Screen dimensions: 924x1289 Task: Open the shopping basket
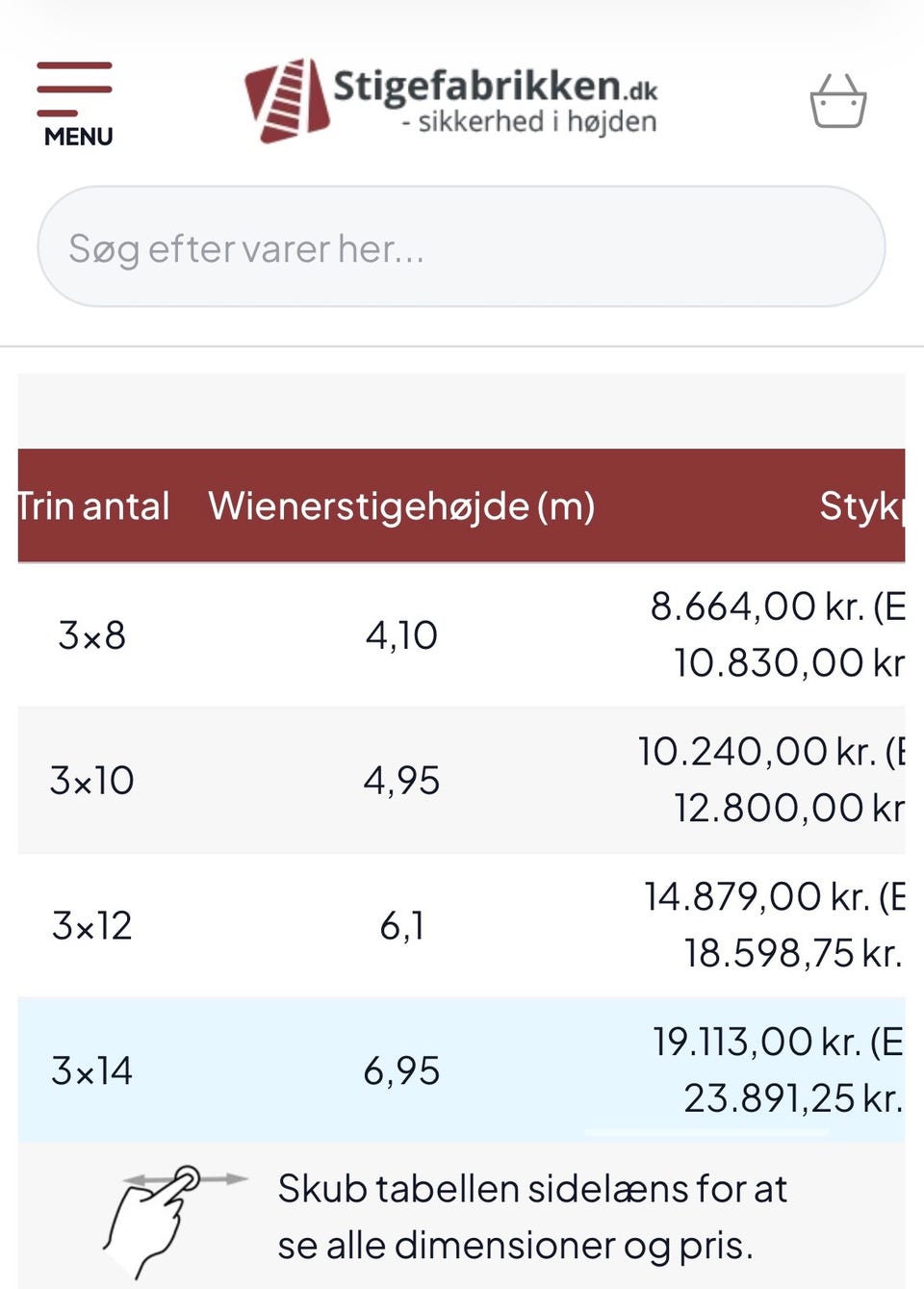click(x=837, y=102)
